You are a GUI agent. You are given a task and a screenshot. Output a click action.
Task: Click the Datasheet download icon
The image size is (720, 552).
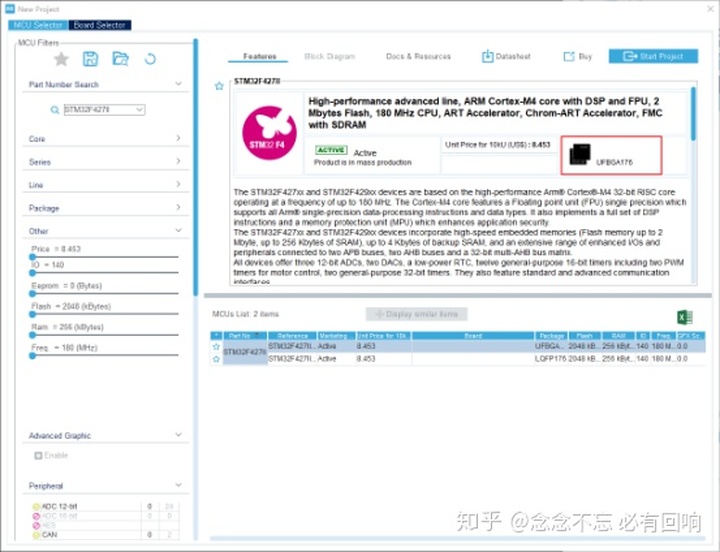click(x=487, y=56)
